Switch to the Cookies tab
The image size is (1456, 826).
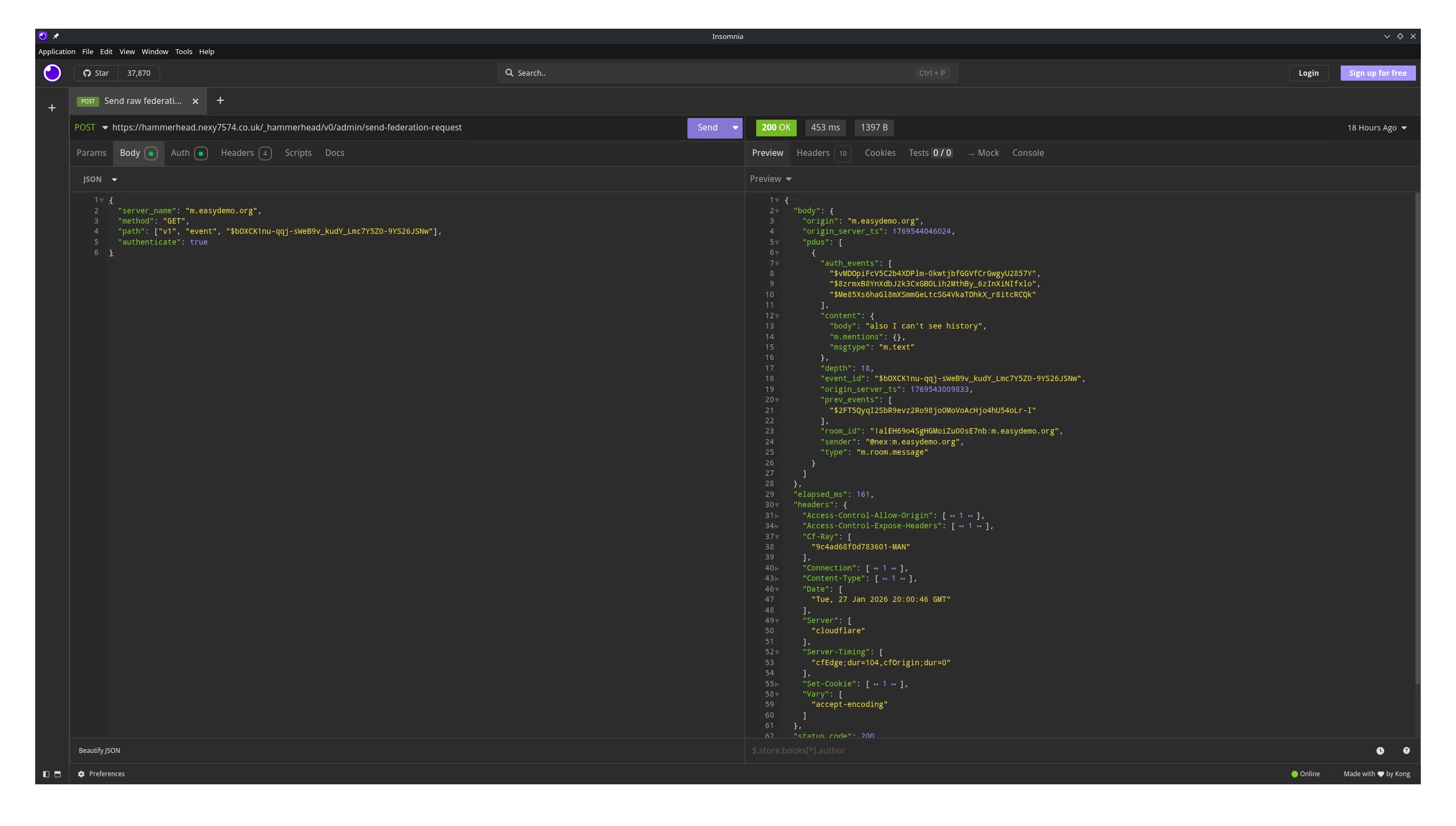(x=880, y=153)
